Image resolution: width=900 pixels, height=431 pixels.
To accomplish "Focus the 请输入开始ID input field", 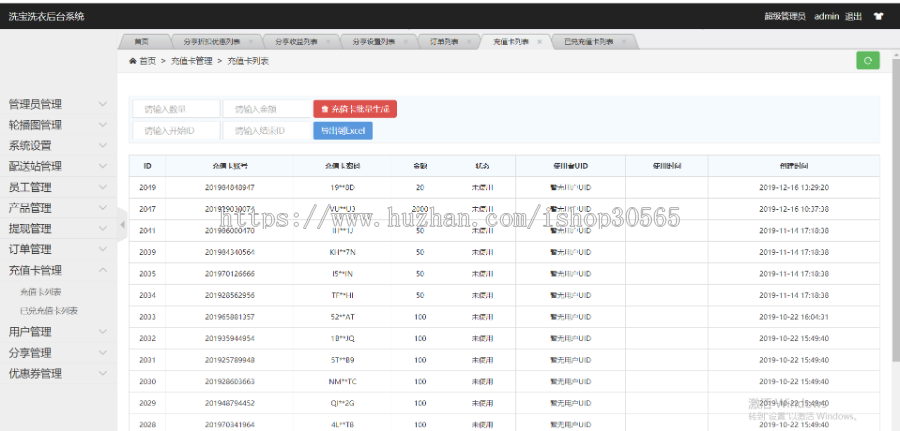I will 176,131.
